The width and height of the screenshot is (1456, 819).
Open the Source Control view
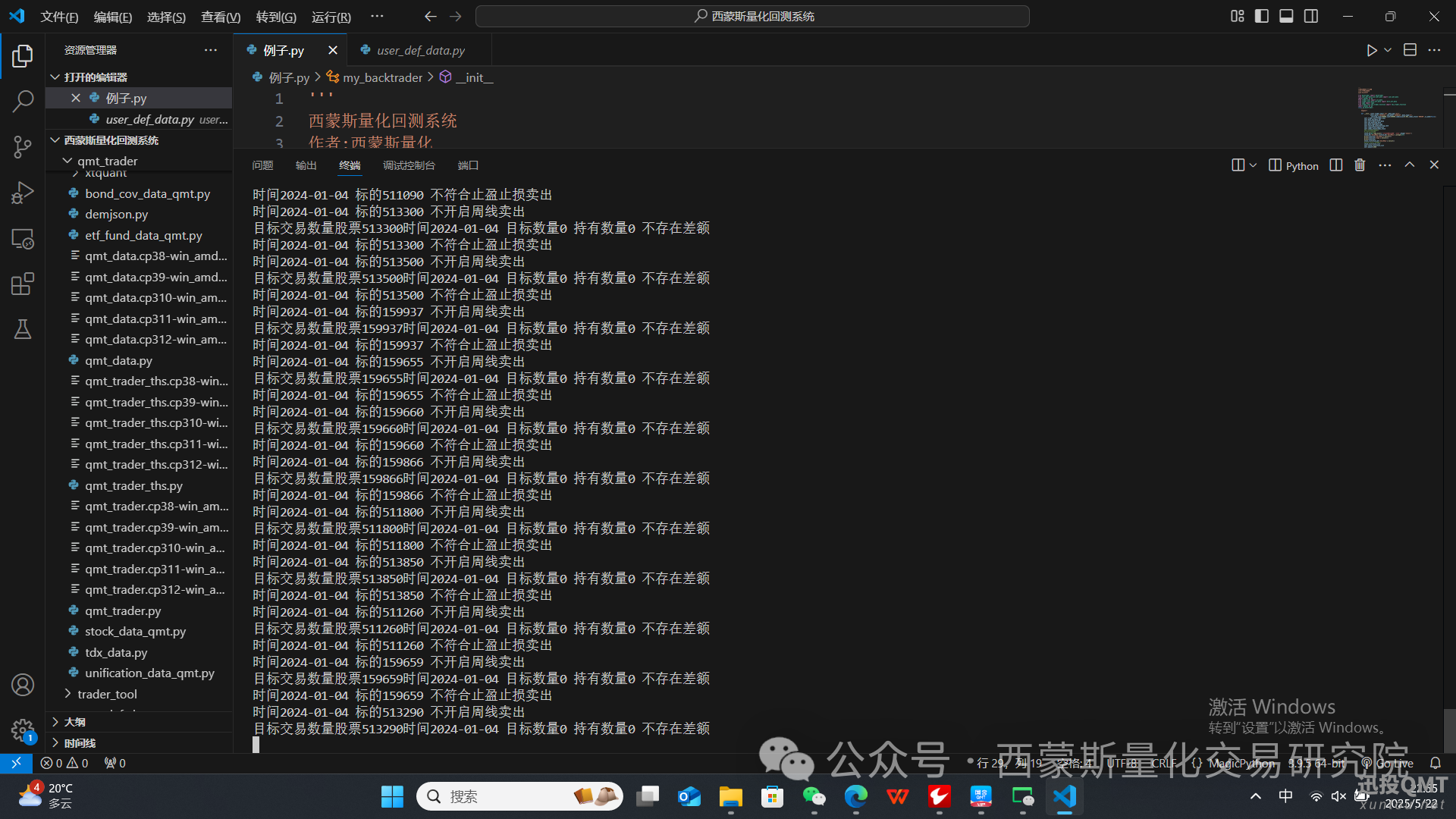click(x=23, y=146)
